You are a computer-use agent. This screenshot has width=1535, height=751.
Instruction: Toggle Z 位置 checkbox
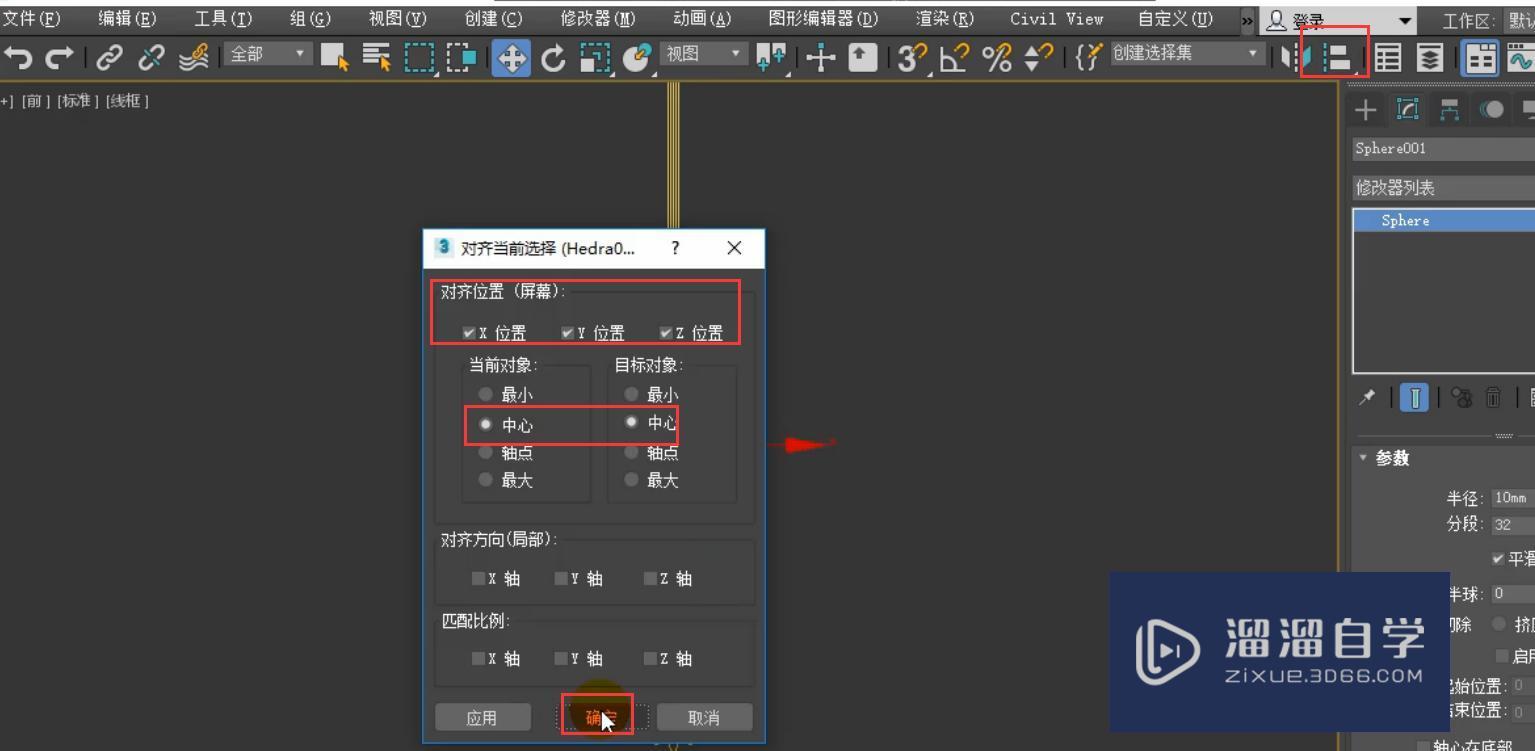point(666,333)
